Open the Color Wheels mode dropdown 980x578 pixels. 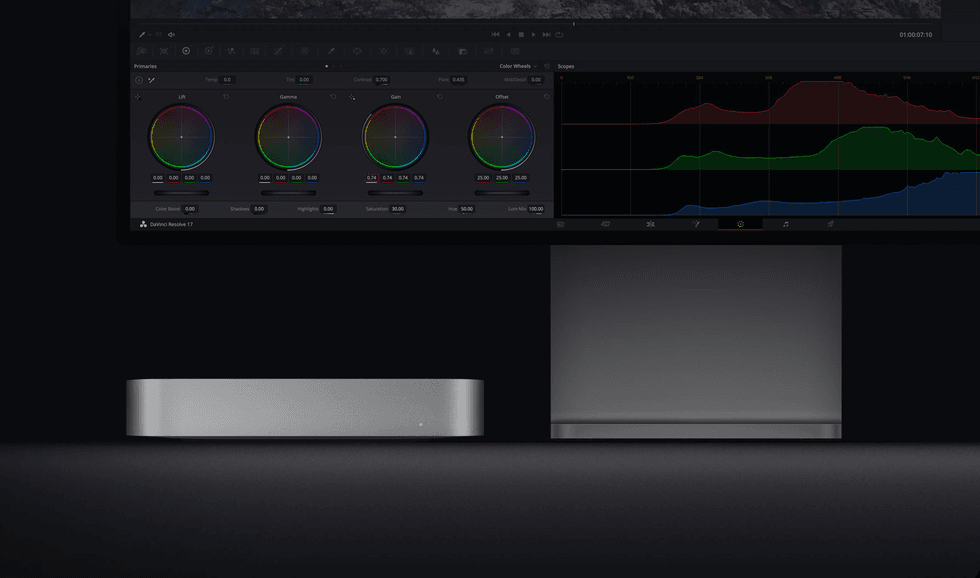[x=537, y=66]
